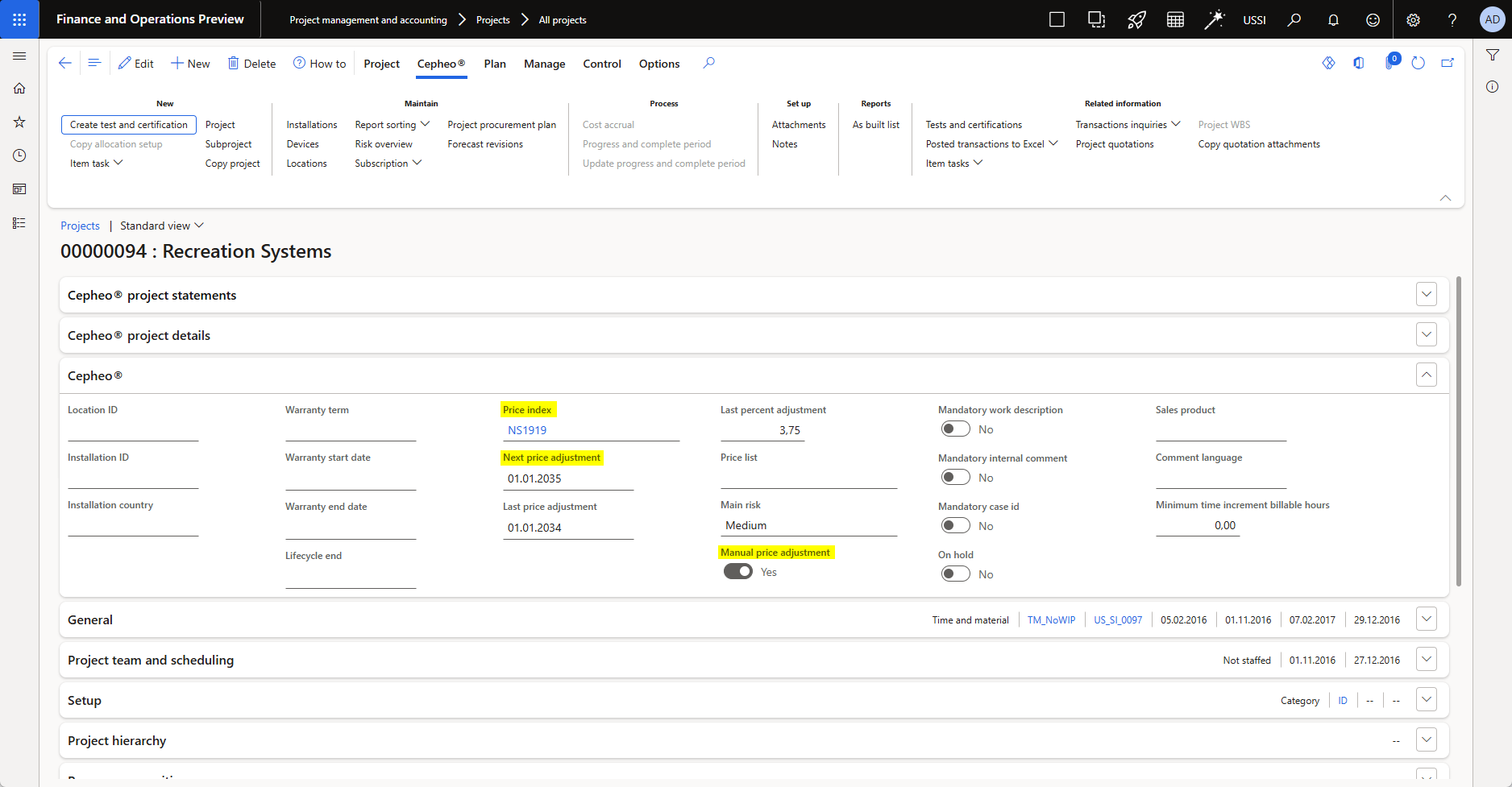This screenshot has width=1512, height=787.
Task: Enable the On hold toggle
Action: point(955,574)
